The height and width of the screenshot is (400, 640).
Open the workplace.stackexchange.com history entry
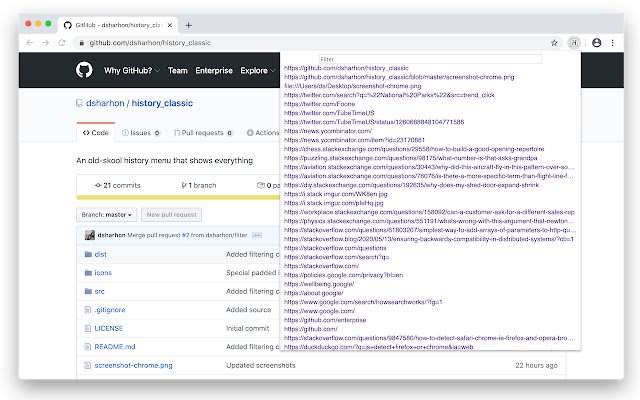(429, 212)
